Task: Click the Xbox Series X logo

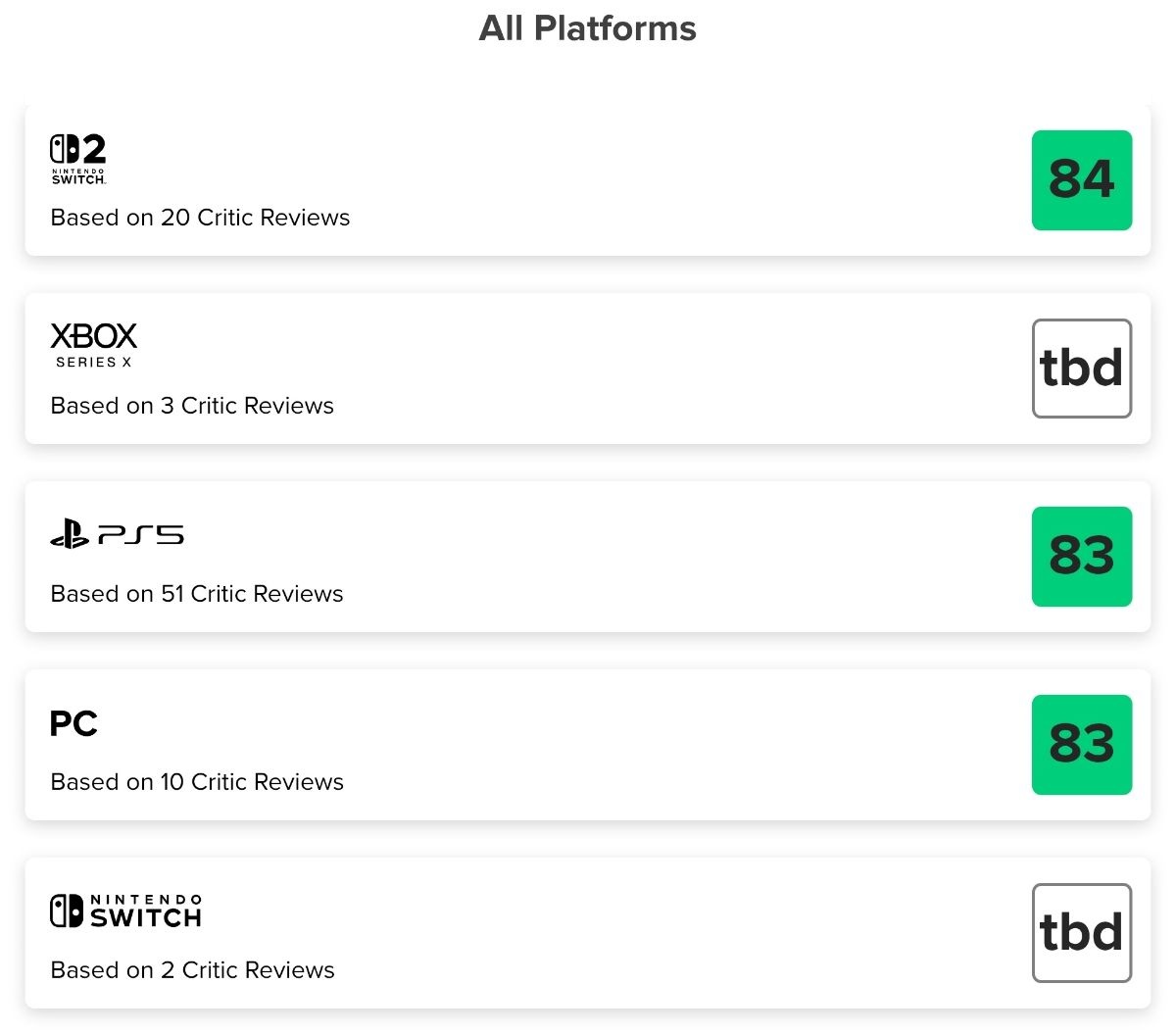Action: click(x=94, y=346)
